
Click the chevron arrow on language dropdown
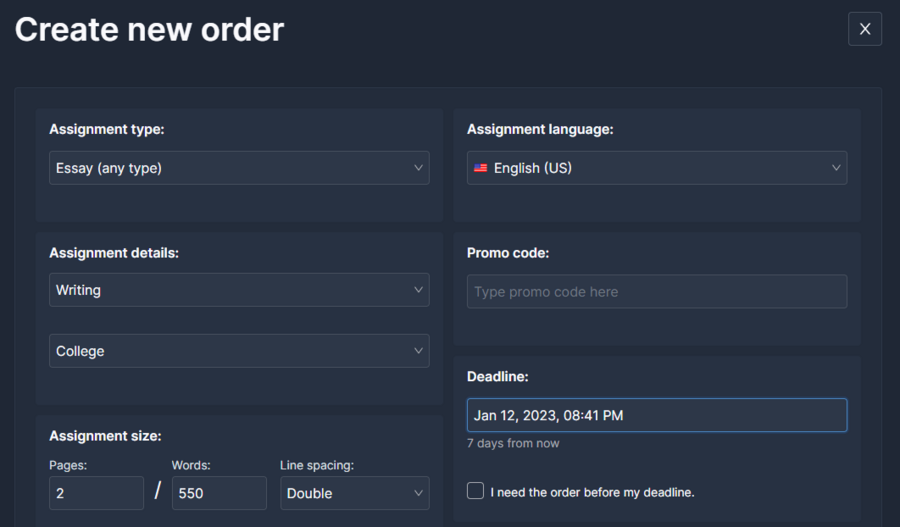(836, 168)
